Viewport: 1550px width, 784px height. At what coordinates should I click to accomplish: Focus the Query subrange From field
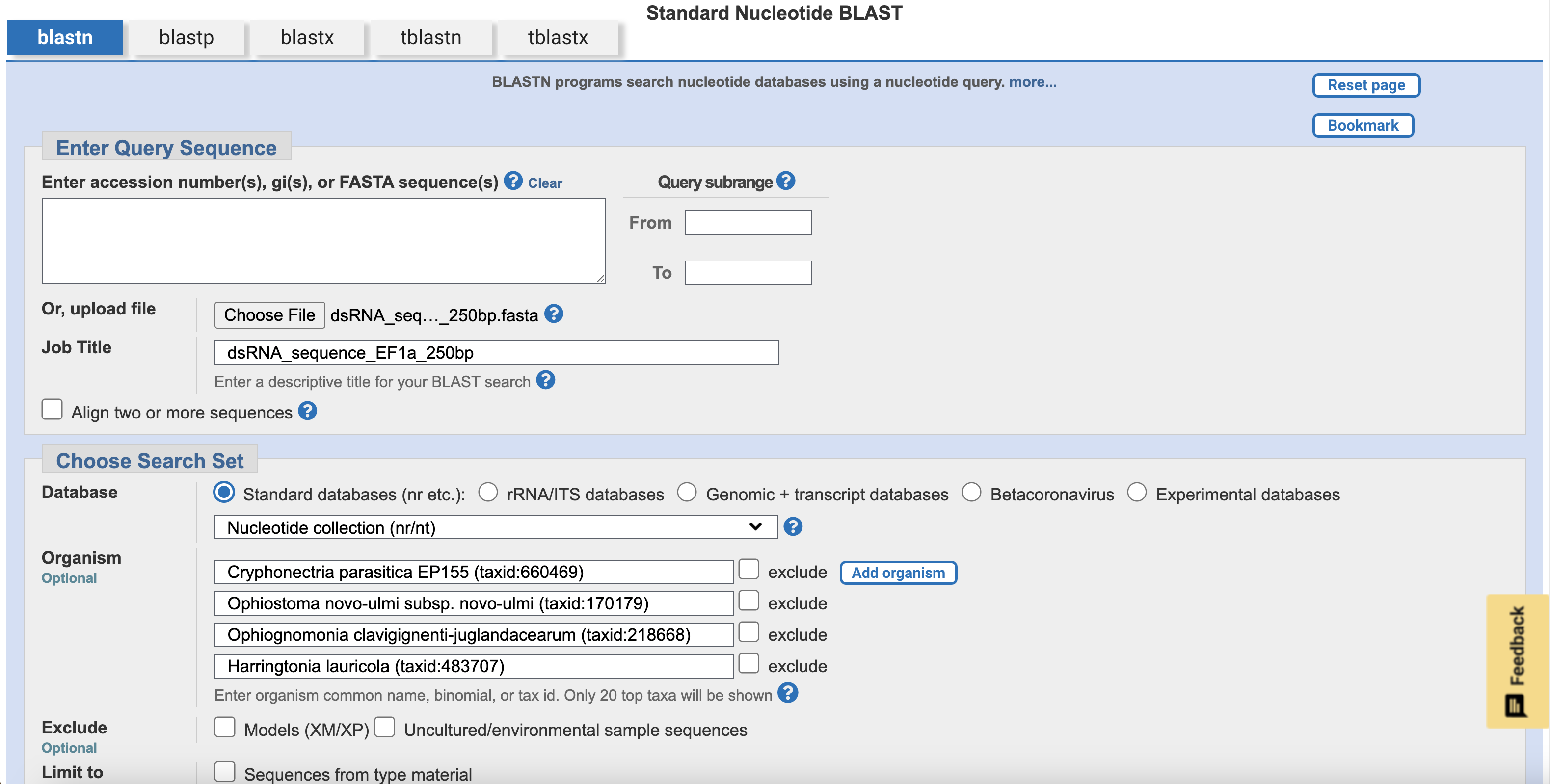point(748,223)
